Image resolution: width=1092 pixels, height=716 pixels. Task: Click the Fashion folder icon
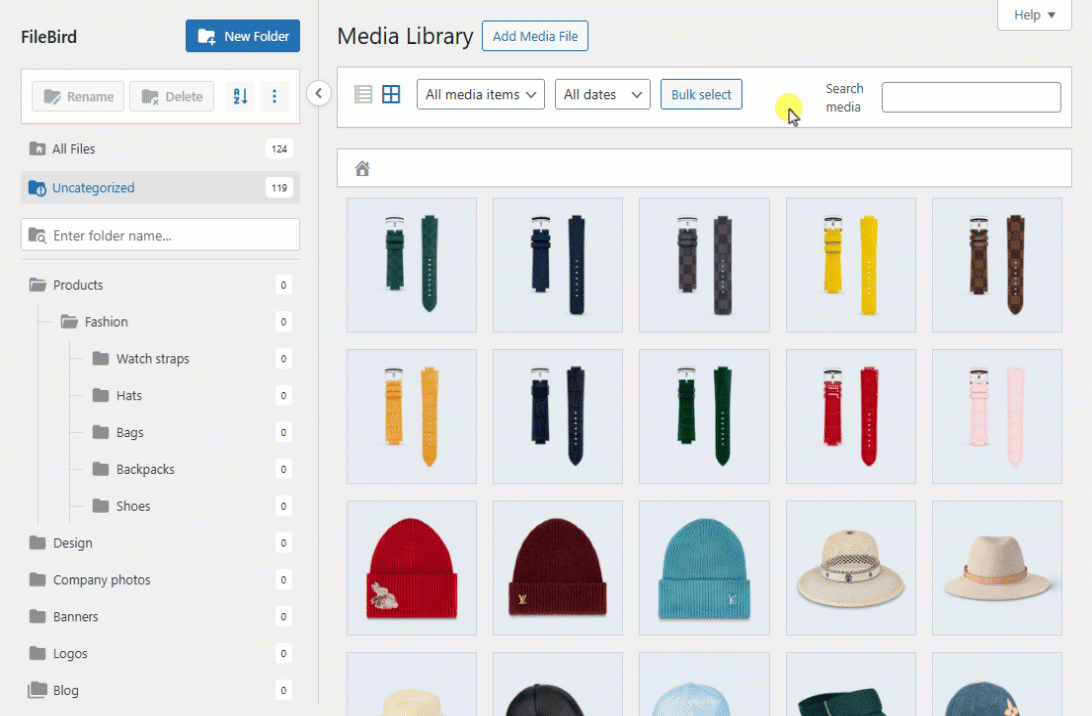point(69,321)
